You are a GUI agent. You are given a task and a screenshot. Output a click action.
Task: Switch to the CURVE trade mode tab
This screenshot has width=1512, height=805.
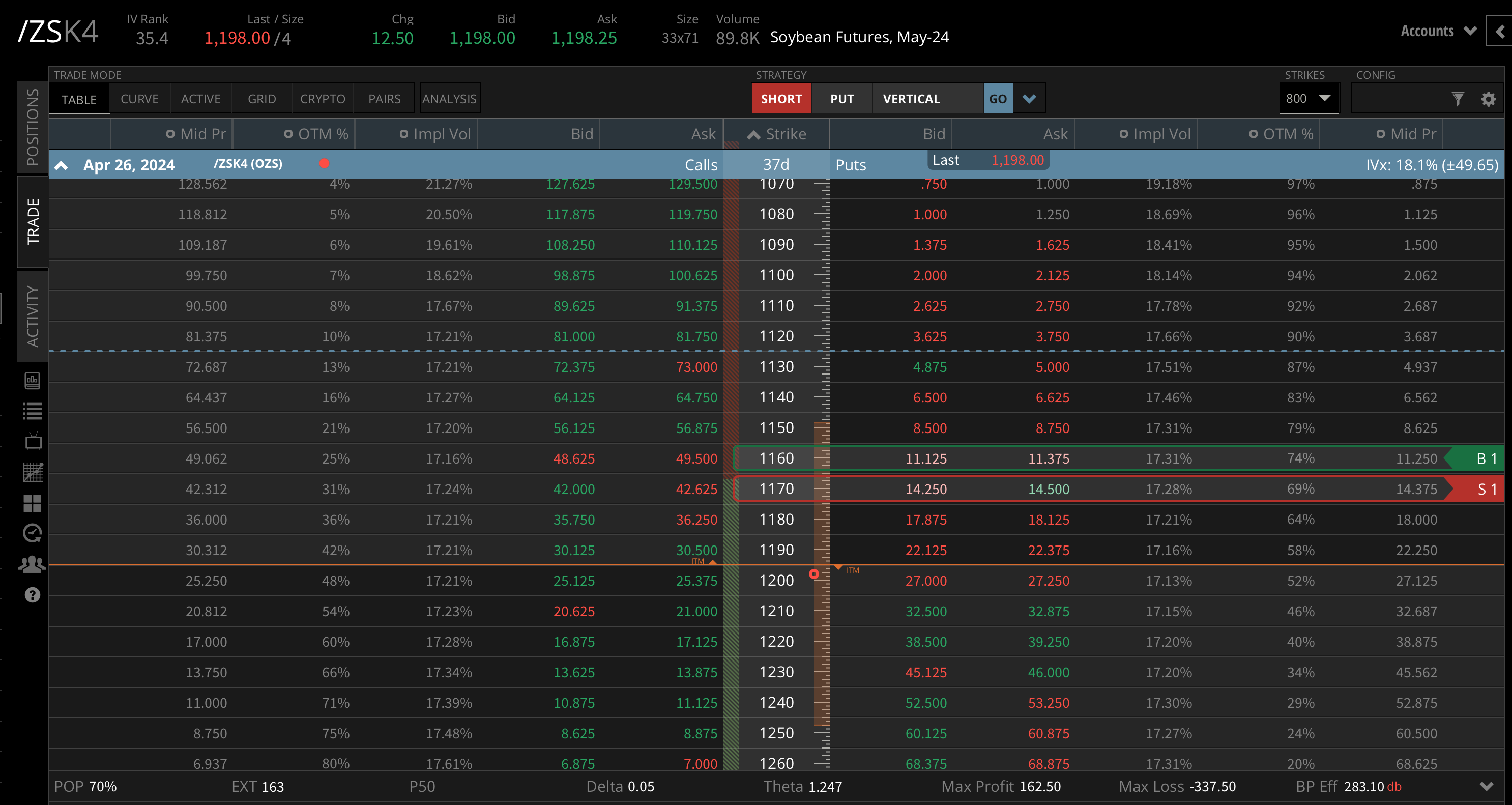[x=139, y=99]
